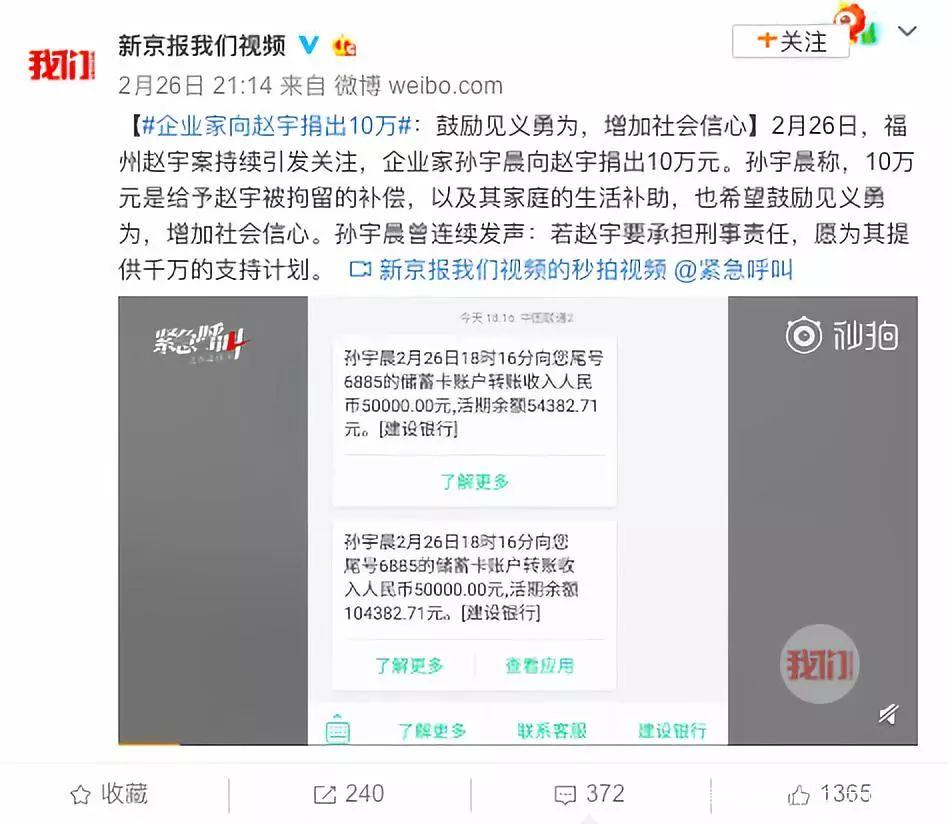Viewport: 948px width, 824px height.
Task: Unmute the video with the speaker icon
Action: [x=888, y=715]
